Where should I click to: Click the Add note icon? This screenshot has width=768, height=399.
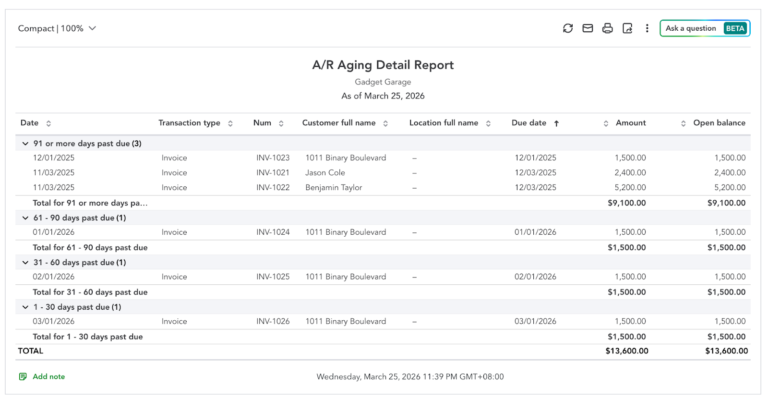pyautogui.click(x=23, y=376)
